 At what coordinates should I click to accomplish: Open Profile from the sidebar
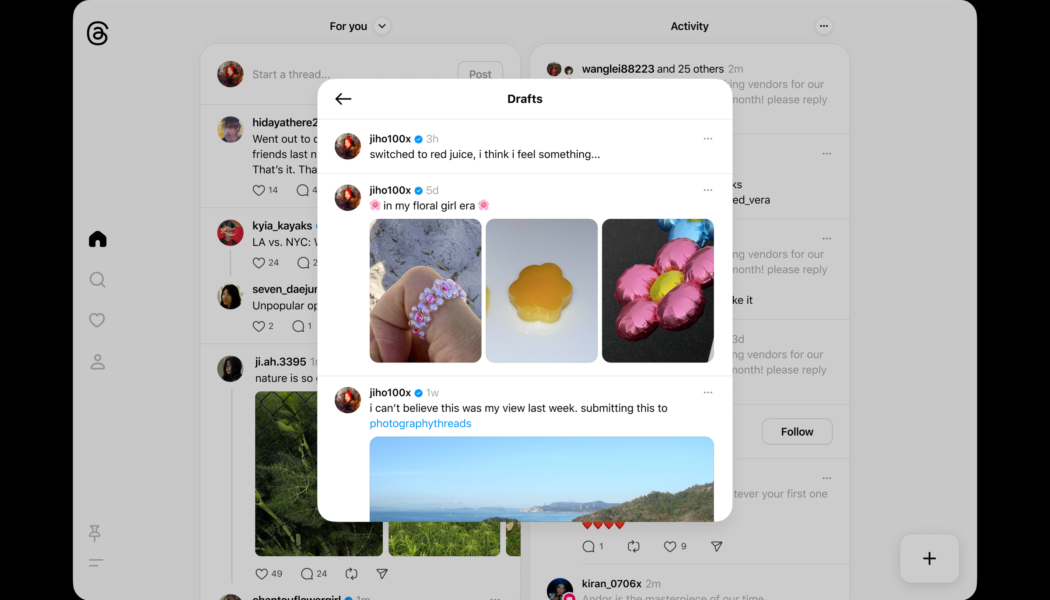click(x=97, y=362)
